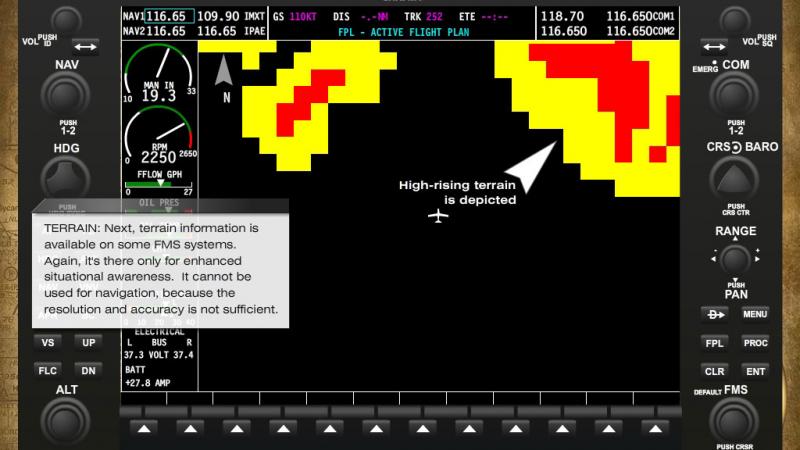Click the NAV2 standby frequency 116.65
Viewport: 800px width, 450px height.
tap(166, 31)
